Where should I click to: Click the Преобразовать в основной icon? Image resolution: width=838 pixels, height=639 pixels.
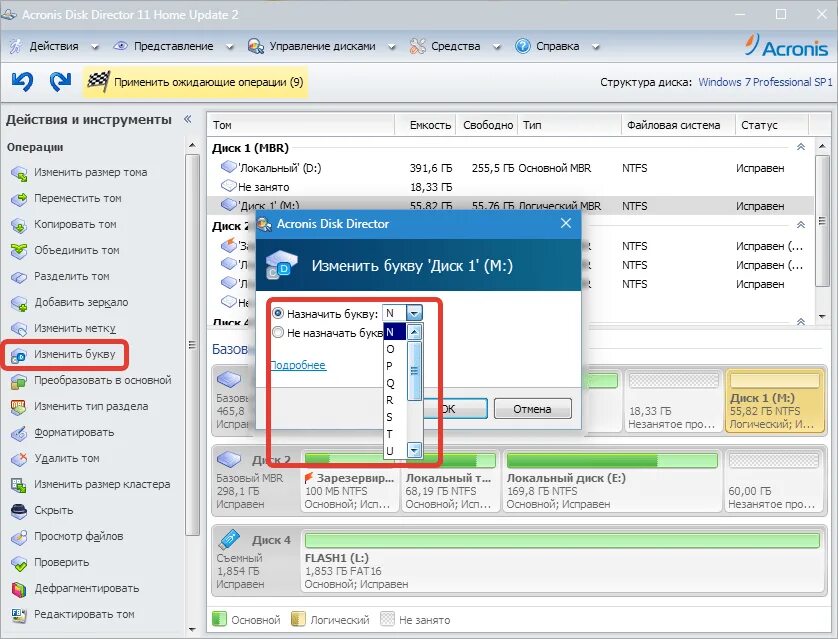[x=19, y=381]
